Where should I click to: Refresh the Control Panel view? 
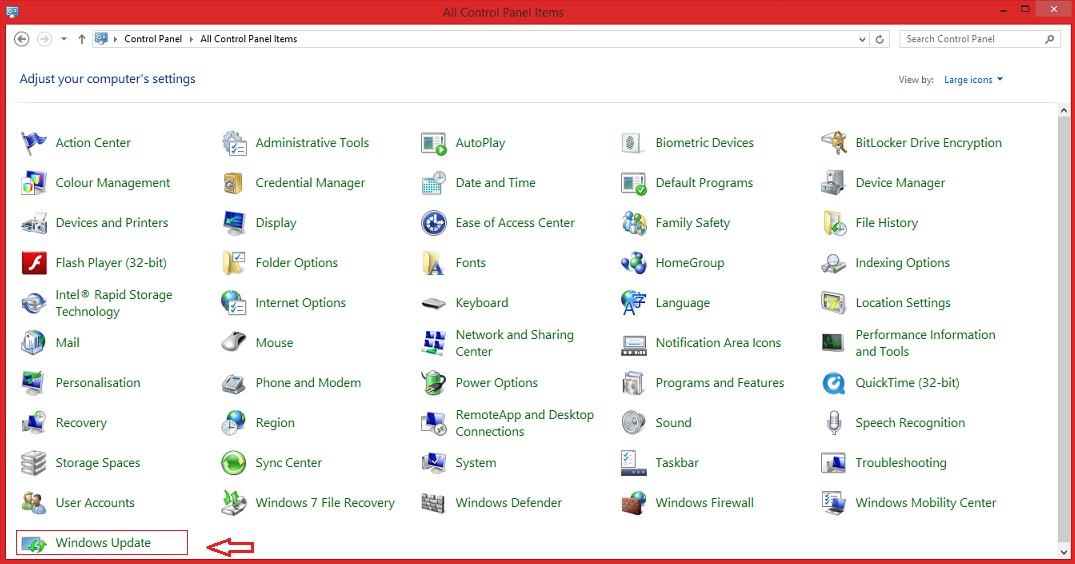880,40
